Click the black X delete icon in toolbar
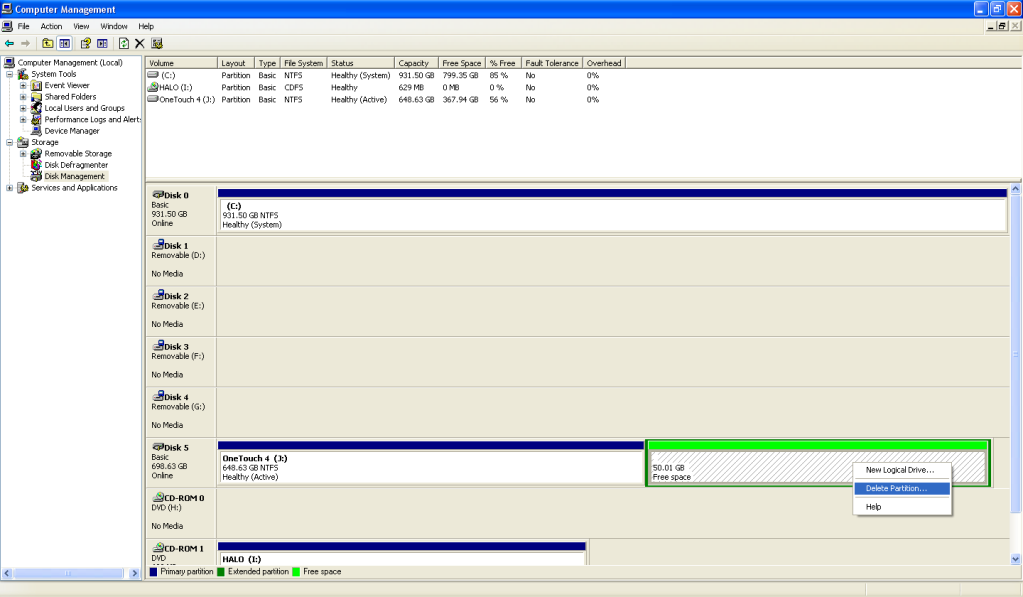Image resolution: width=1023 pixels, height=597 pixels. [140, 43]
